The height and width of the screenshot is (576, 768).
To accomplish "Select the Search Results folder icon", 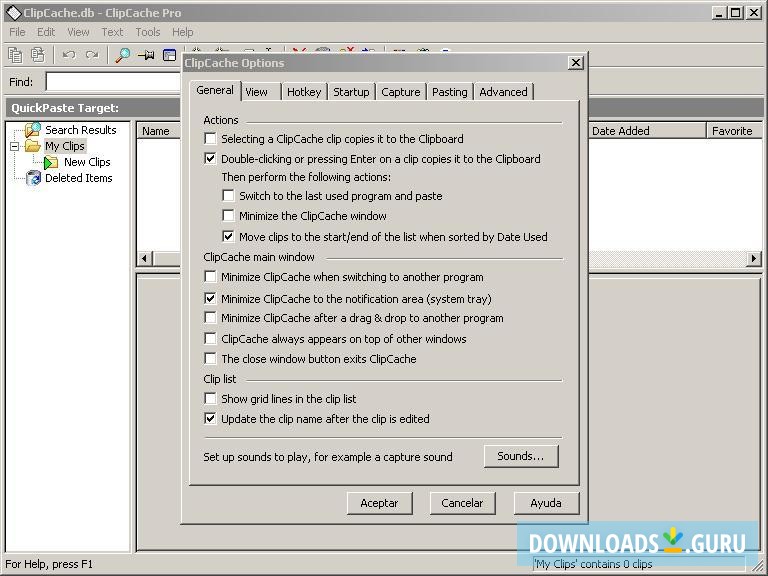I will tap(33, 130).
